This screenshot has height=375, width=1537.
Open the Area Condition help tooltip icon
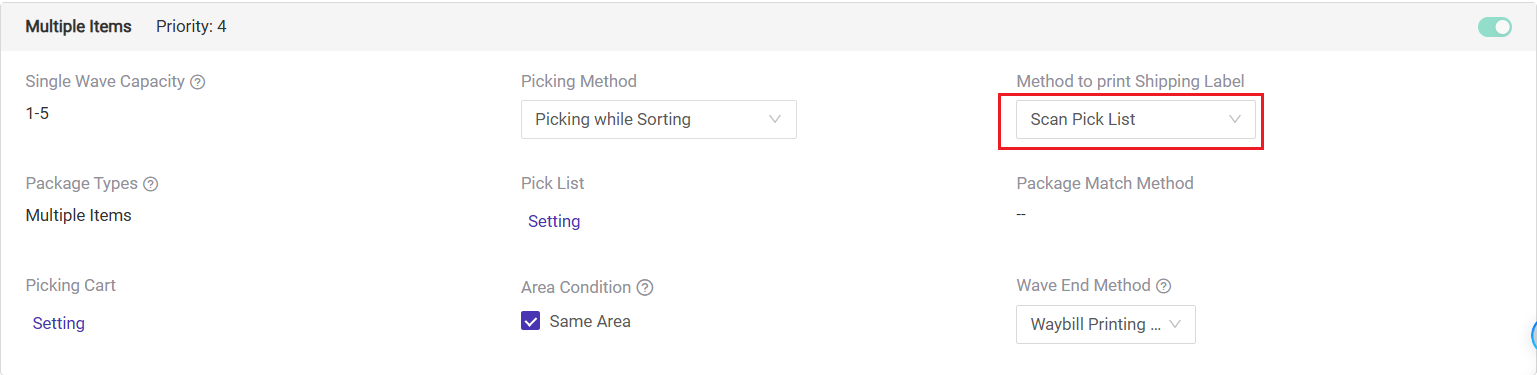tap(645, 288)
